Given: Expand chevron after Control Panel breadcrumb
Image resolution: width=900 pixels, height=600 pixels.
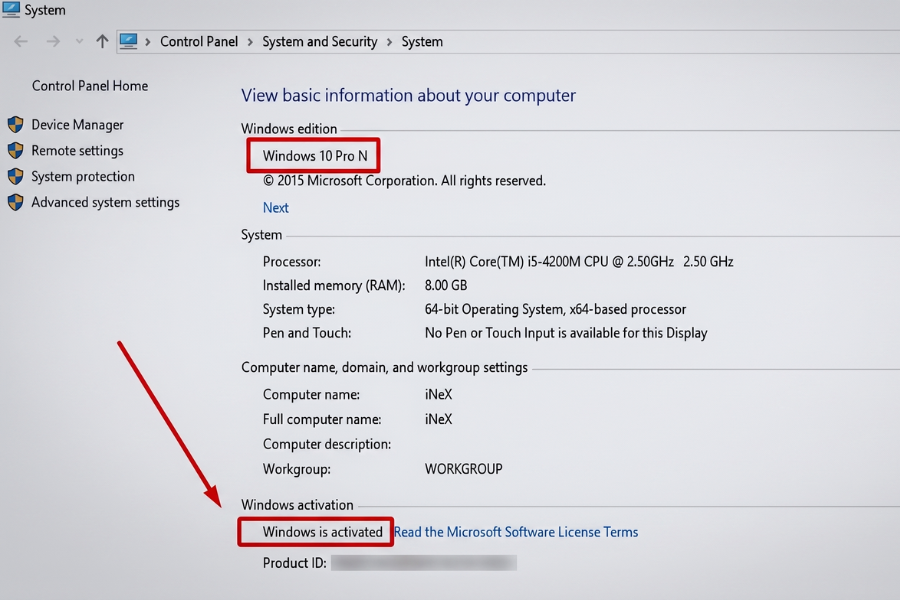Looking at the screenshot, I should point(250,42).
